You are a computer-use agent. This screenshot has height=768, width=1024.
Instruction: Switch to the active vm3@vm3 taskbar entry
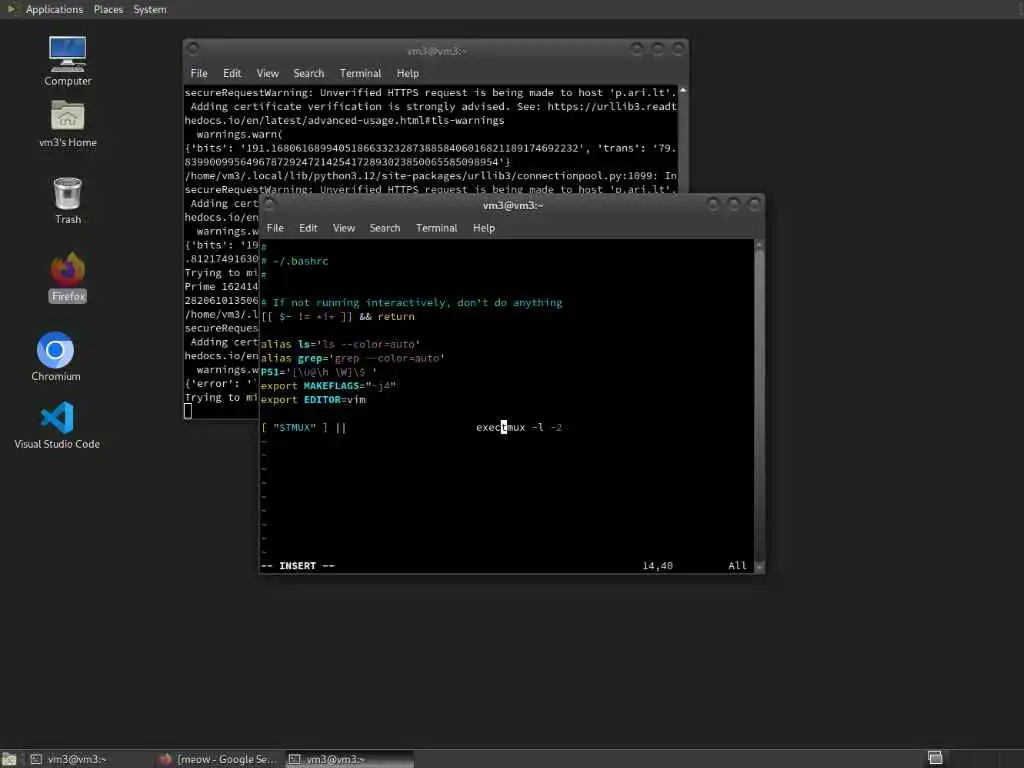tap(349, 759)
